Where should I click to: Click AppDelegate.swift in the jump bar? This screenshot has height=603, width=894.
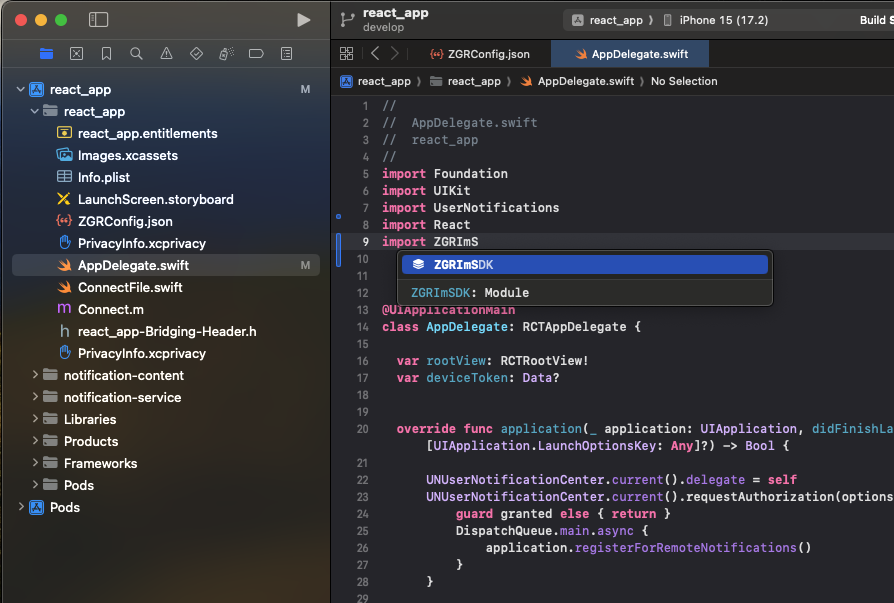click(x=578, y=82)
